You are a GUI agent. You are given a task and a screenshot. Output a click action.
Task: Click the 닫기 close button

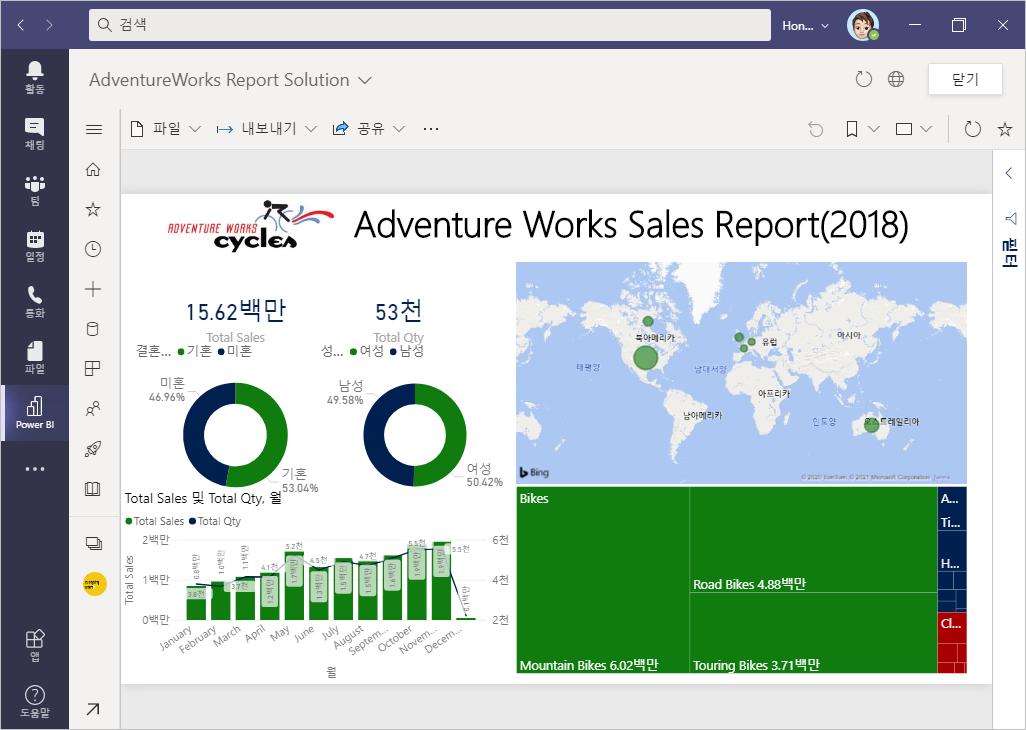965,79
